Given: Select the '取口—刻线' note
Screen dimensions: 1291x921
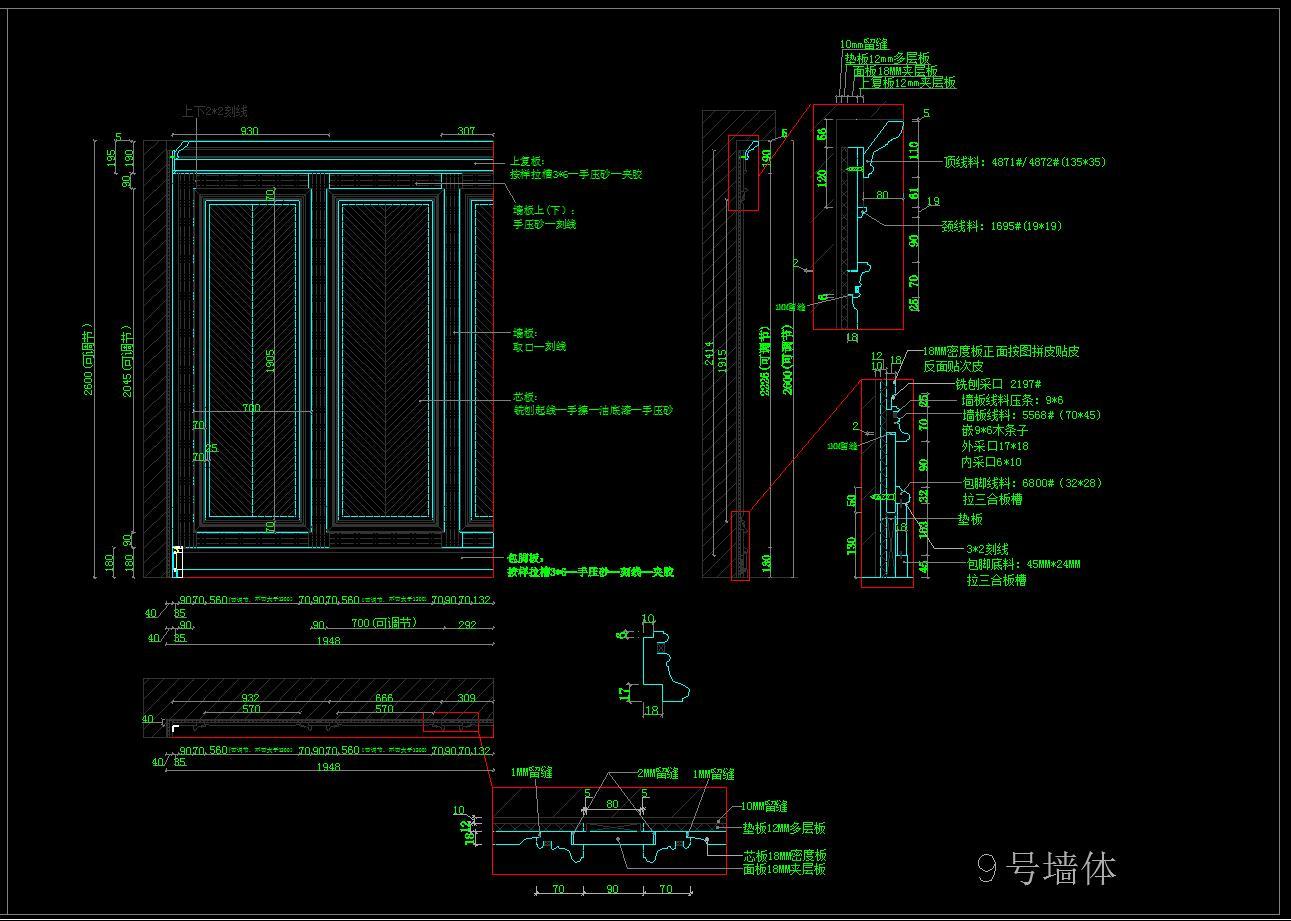Looking at the screenshot, I should (539, 346).
